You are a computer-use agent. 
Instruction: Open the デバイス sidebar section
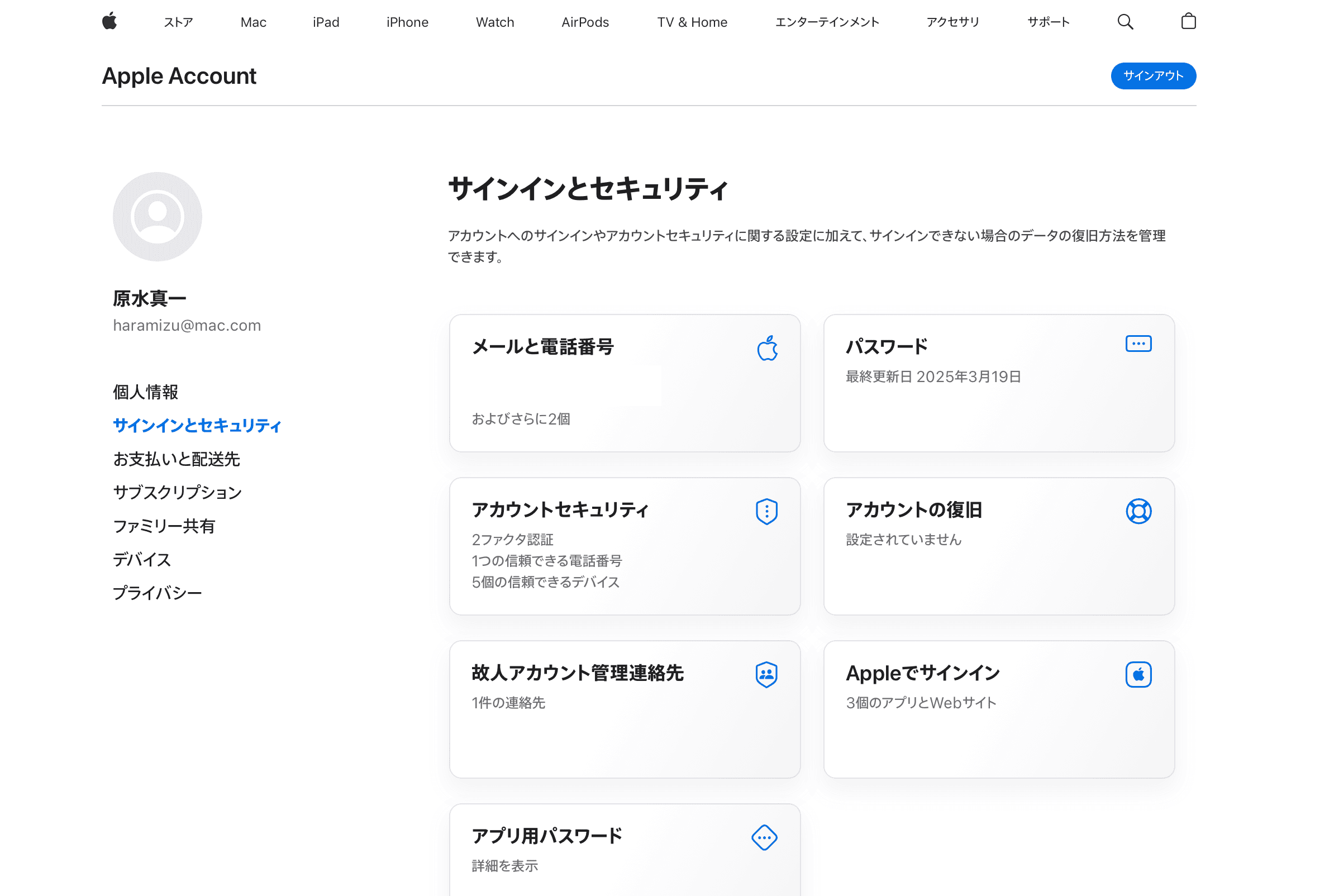pos(142,559)
